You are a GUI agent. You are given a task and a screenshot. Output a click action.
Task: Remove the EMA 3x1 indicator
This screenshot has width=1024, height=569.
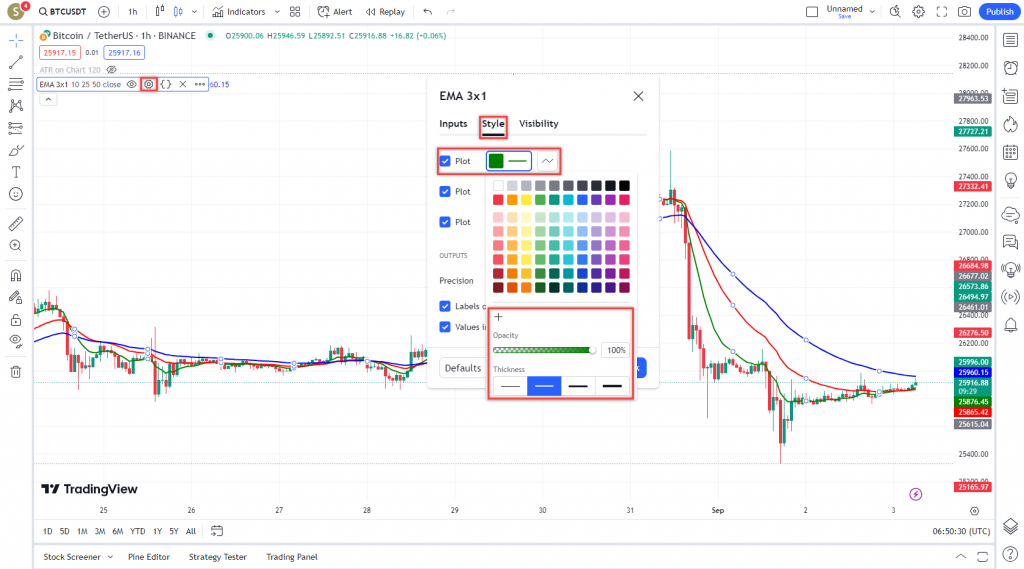(x=183, y=84)
